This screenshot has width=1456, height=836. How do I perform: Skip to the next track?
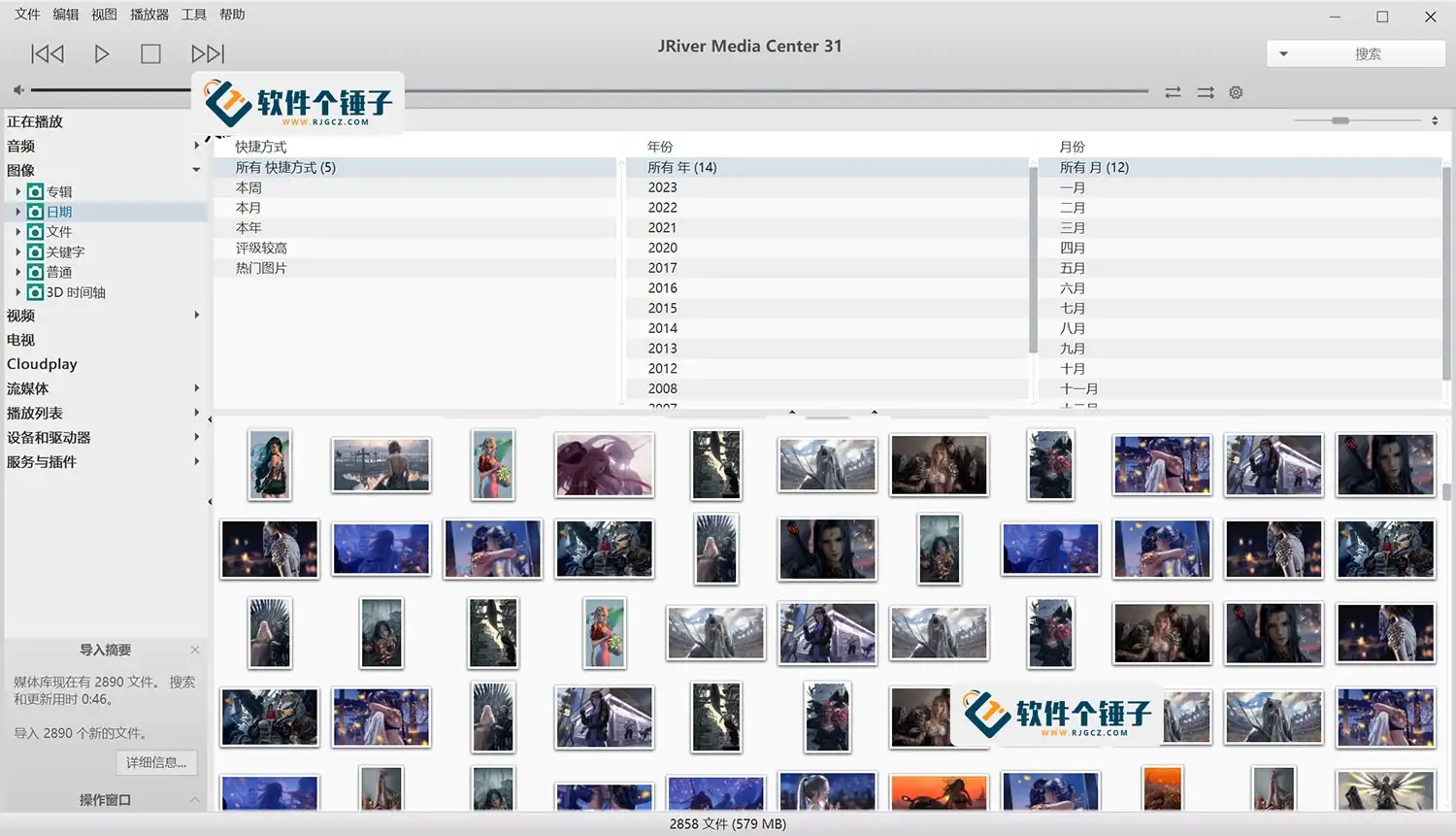tap(208, 53)
